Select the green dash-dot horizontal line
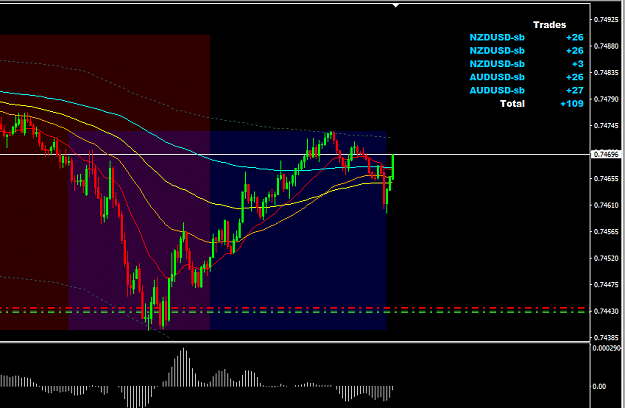The image size is (625, 408). pos(295,312)
